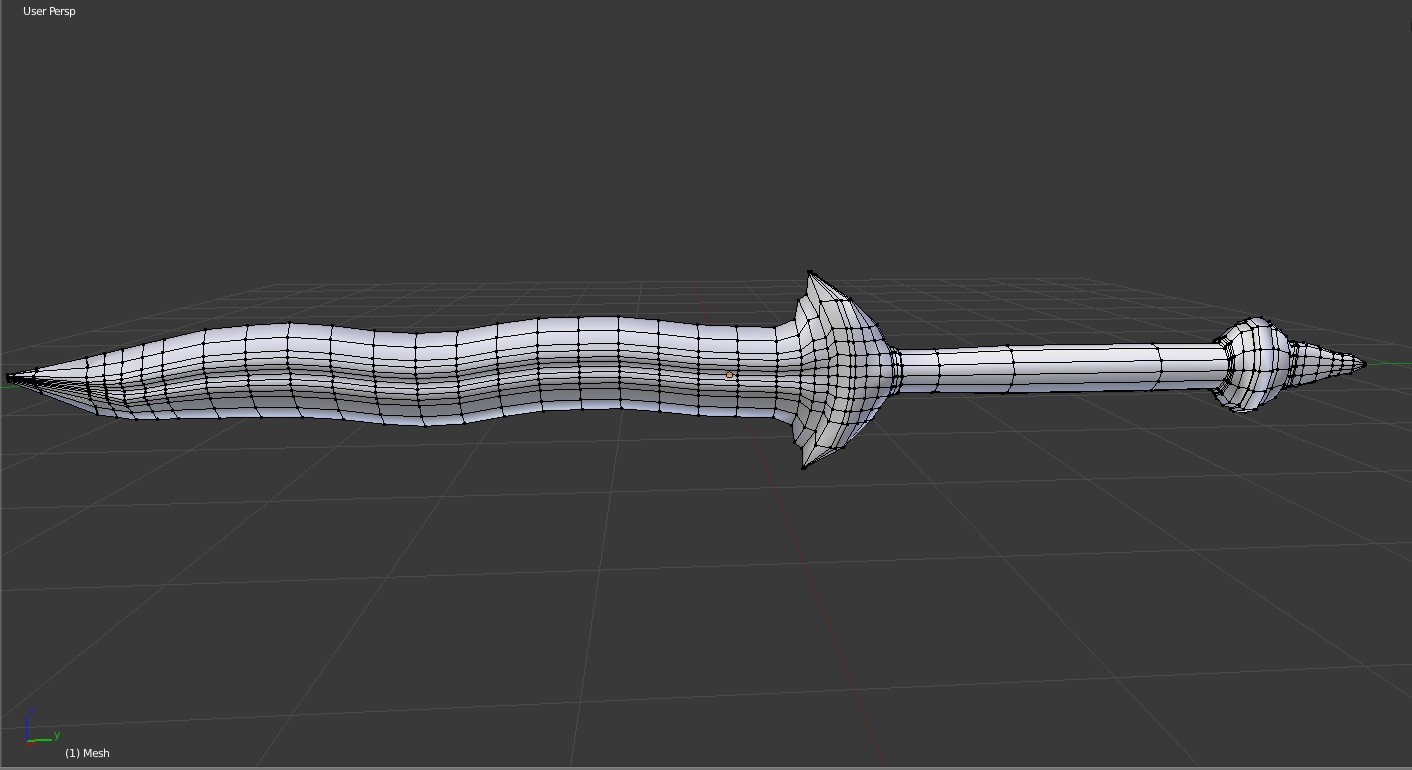Click the middle of the sword handle
1412x770 pixels.
pos(1060,367)
